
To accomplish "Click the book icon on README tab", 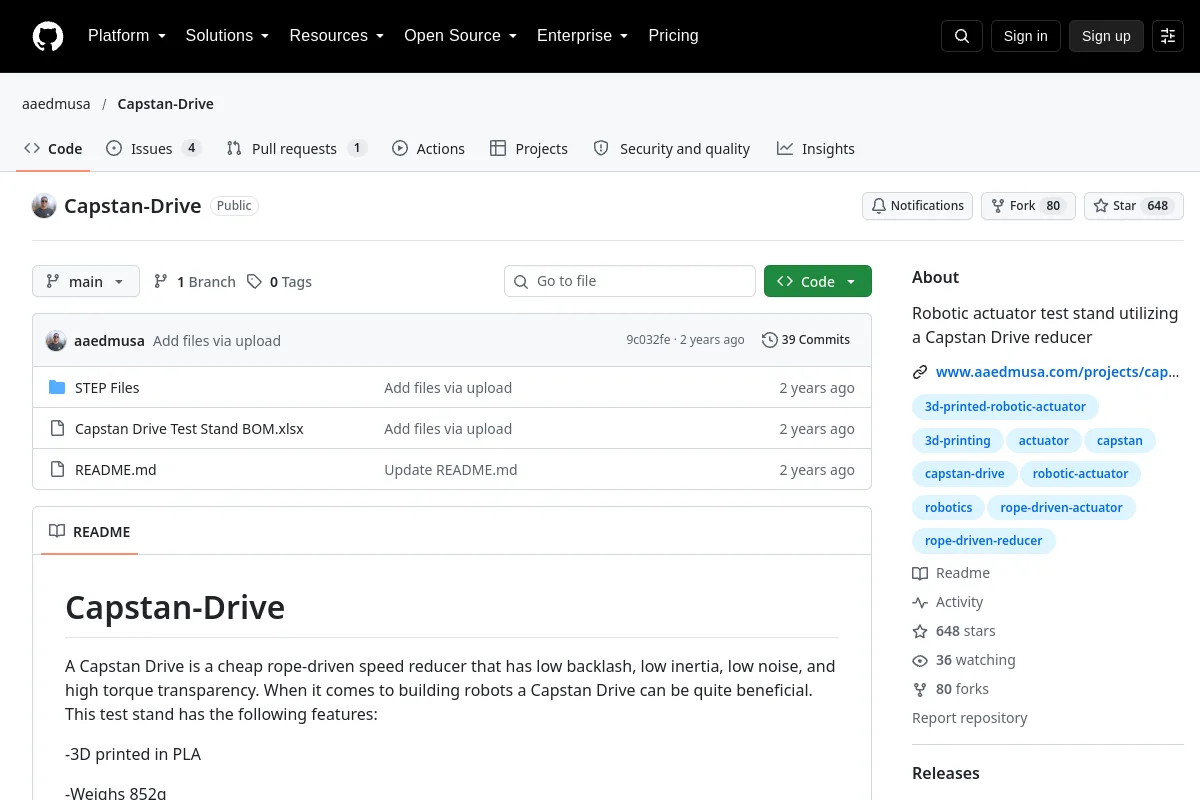I will 57,532.
